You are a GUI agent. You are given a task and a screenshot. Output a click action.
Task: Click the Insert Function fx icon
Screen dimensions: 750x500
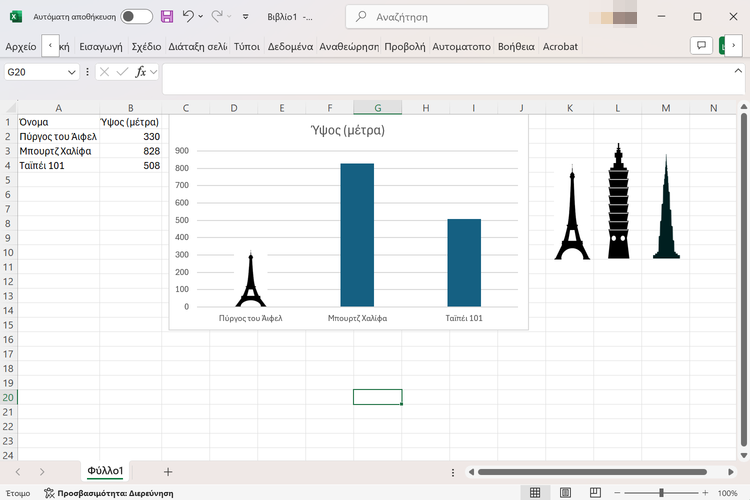[x=140, y=72]
